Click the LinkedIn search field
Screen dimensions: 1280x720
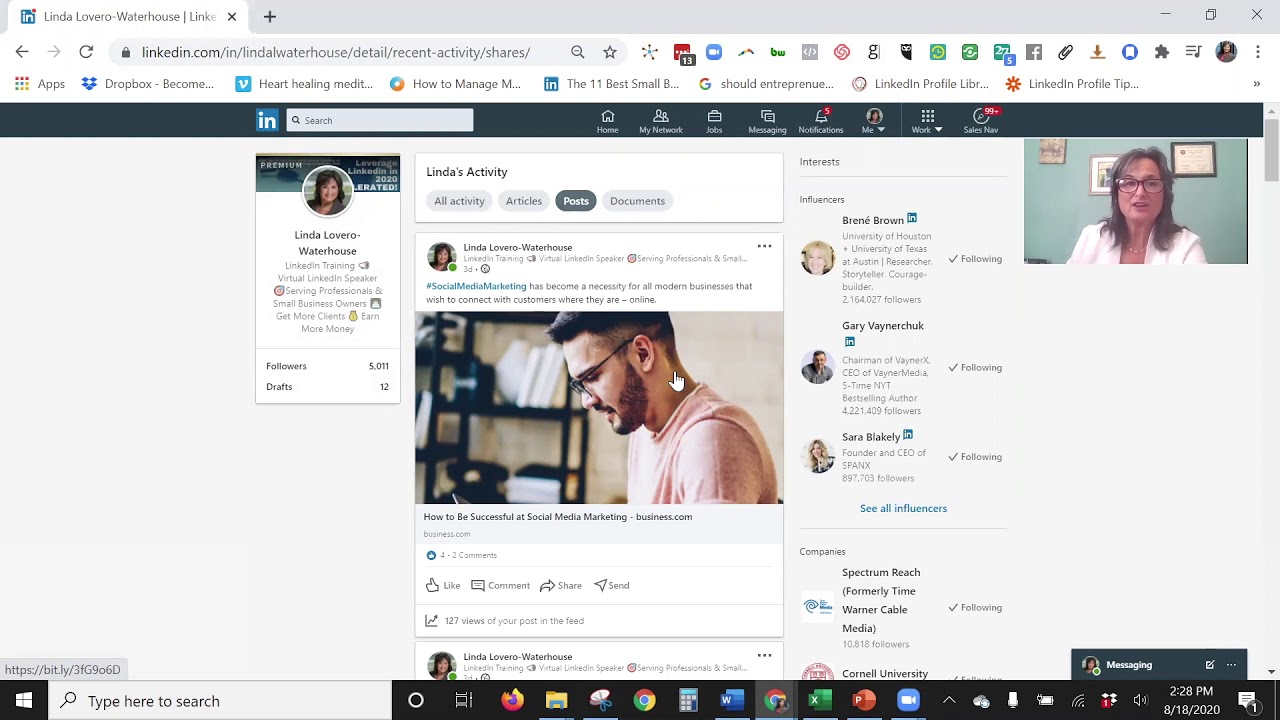380,120
